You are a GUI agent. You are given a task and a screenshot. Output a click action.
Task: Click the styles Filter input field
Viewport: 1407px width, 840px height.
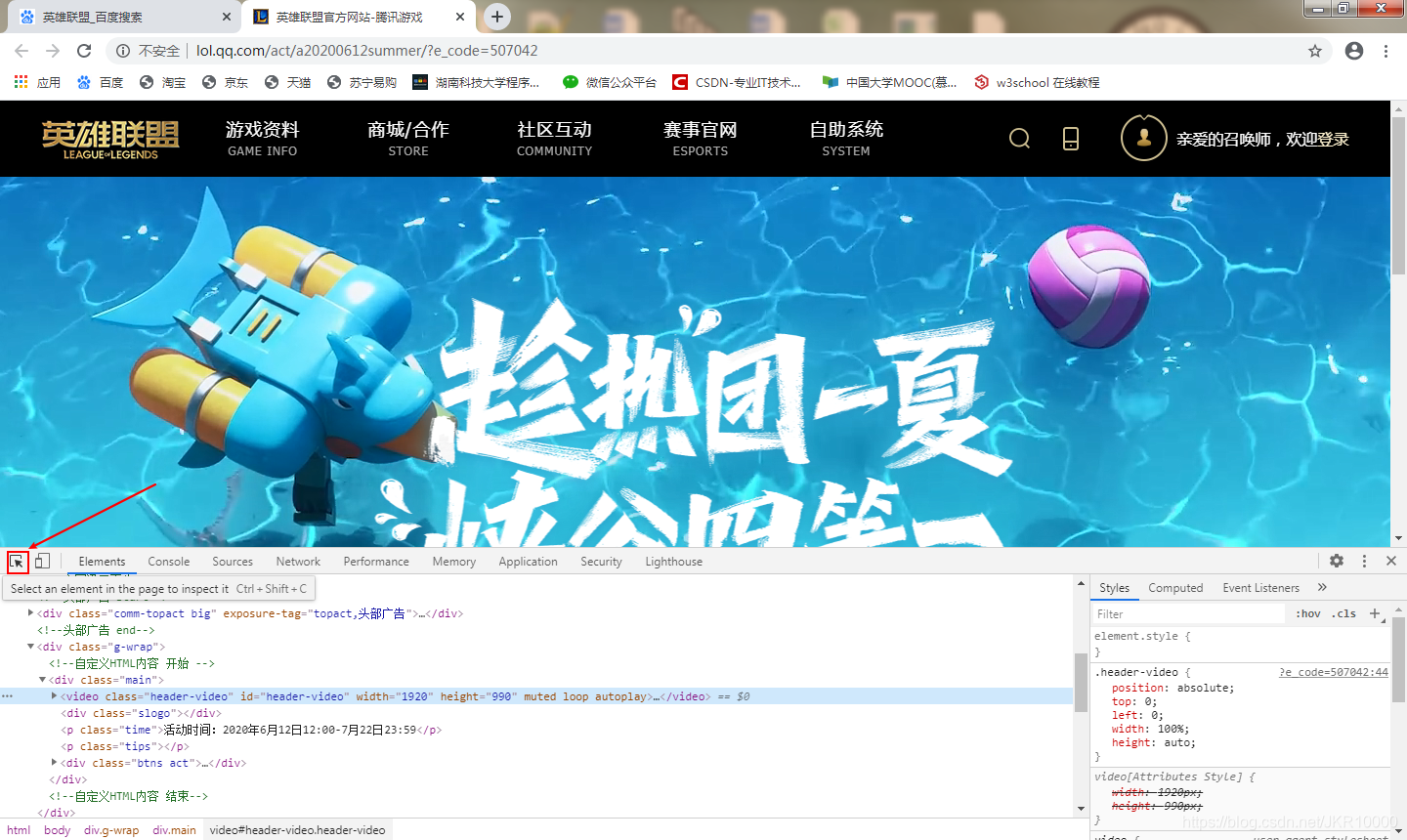click(x=1188, y=613)
